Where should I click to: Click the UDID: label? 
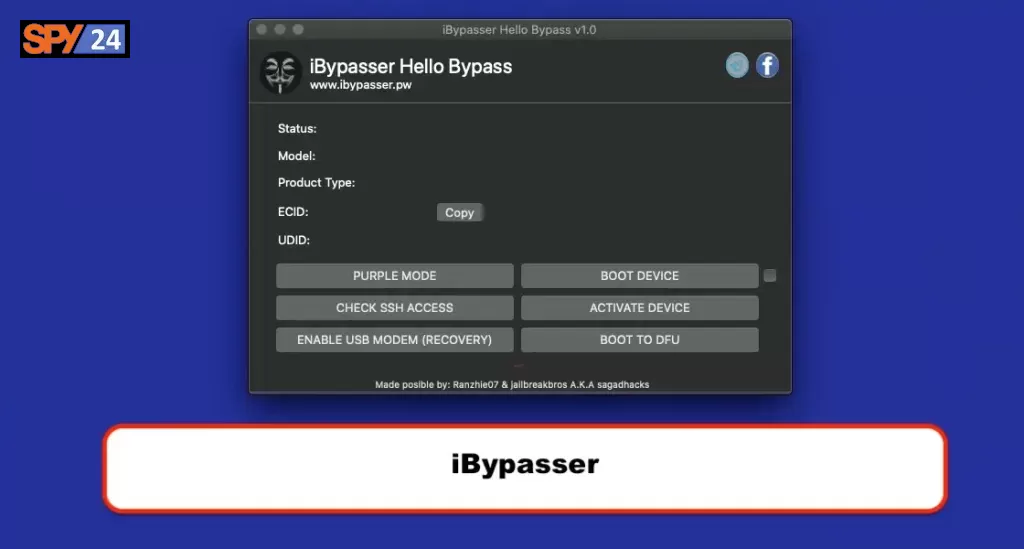coord(294,240)
